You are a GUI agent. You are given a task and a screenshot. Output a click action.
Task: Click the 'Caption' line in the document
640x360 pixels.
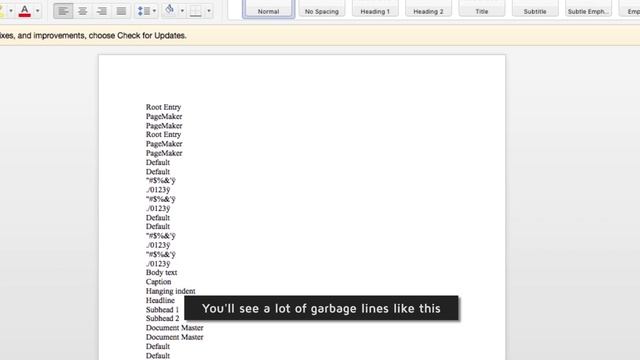[x=158, y=282]
